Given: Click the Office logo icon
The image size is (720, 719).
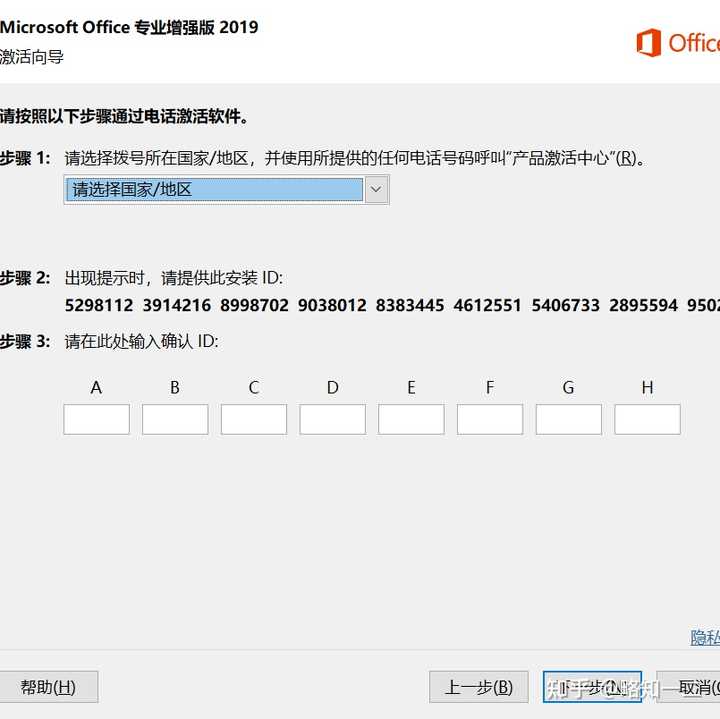Looking at the screenshot, I should tap(648, 43).
